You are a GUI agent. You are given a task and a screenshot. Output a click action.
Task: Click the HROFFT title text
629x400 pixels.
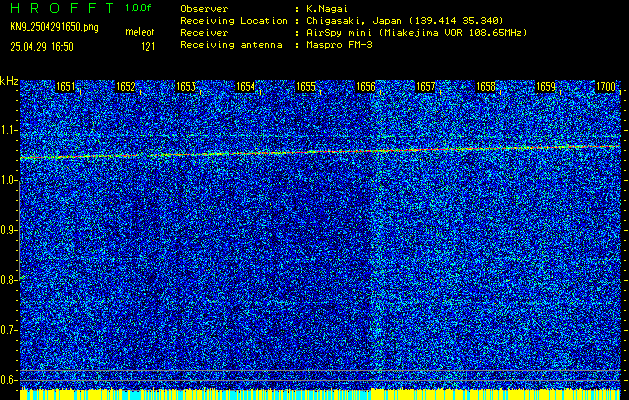(62, 8)
